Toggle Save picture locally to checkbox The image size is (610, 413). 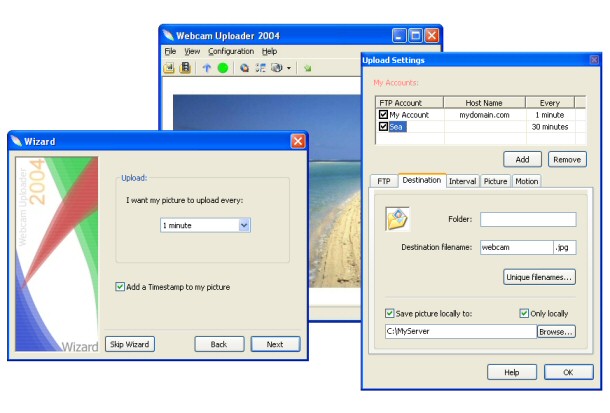tap(389, 313)
